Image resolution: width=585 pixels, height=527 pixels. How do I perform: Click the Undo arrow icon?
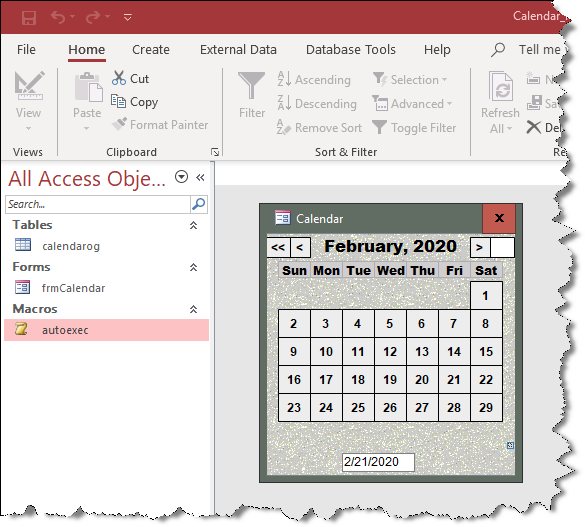(x=58, y=17)
